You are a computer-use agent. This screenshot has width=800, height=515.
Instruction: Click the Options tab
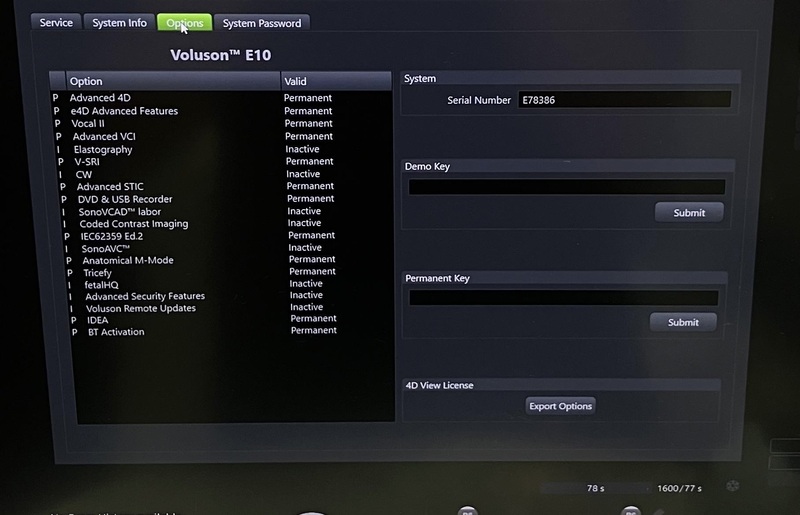click(x=185, y=23)
